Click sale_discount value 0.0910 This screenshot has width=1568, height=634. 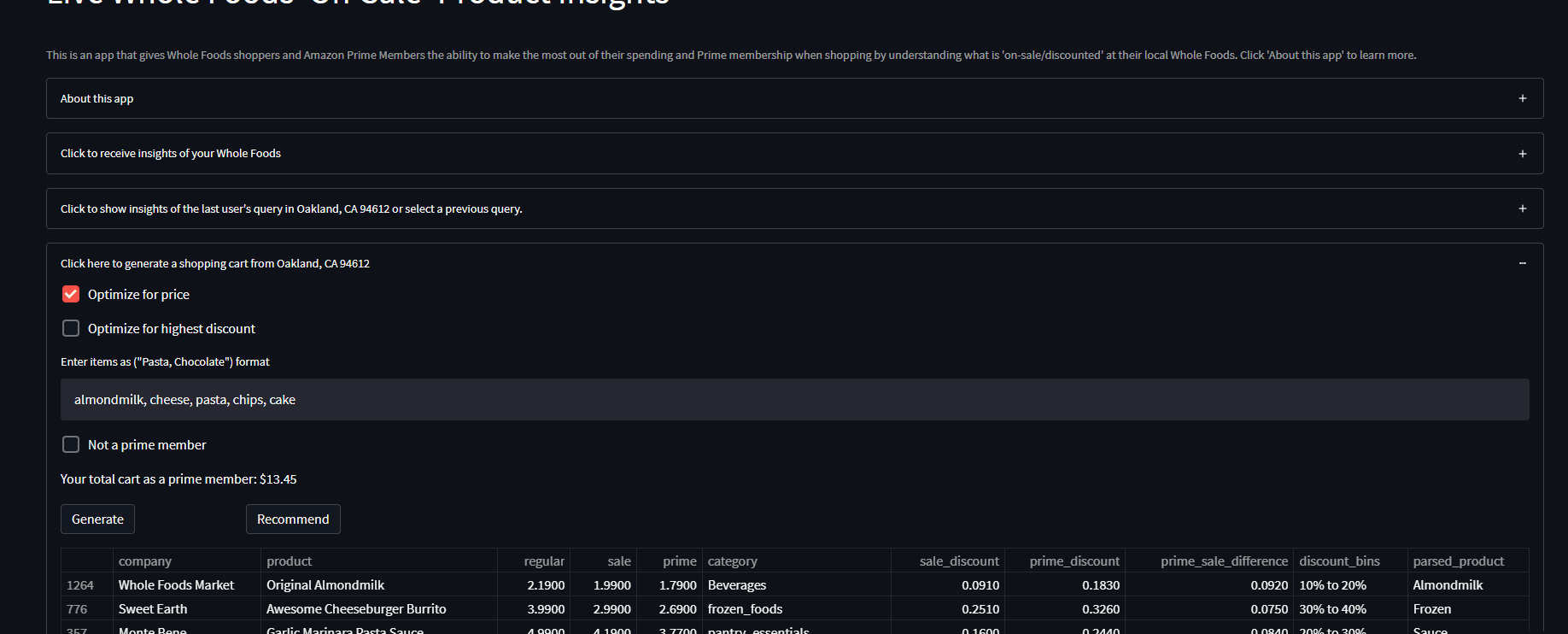947,585
